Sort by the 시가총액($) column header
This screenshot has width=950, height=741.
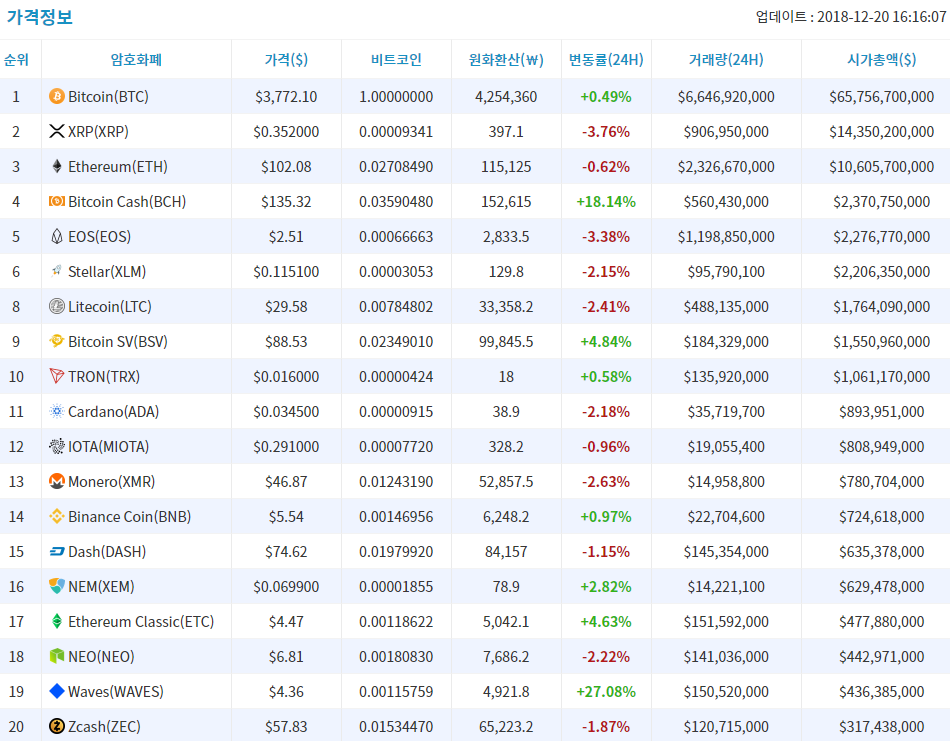[x=882, y=59]
